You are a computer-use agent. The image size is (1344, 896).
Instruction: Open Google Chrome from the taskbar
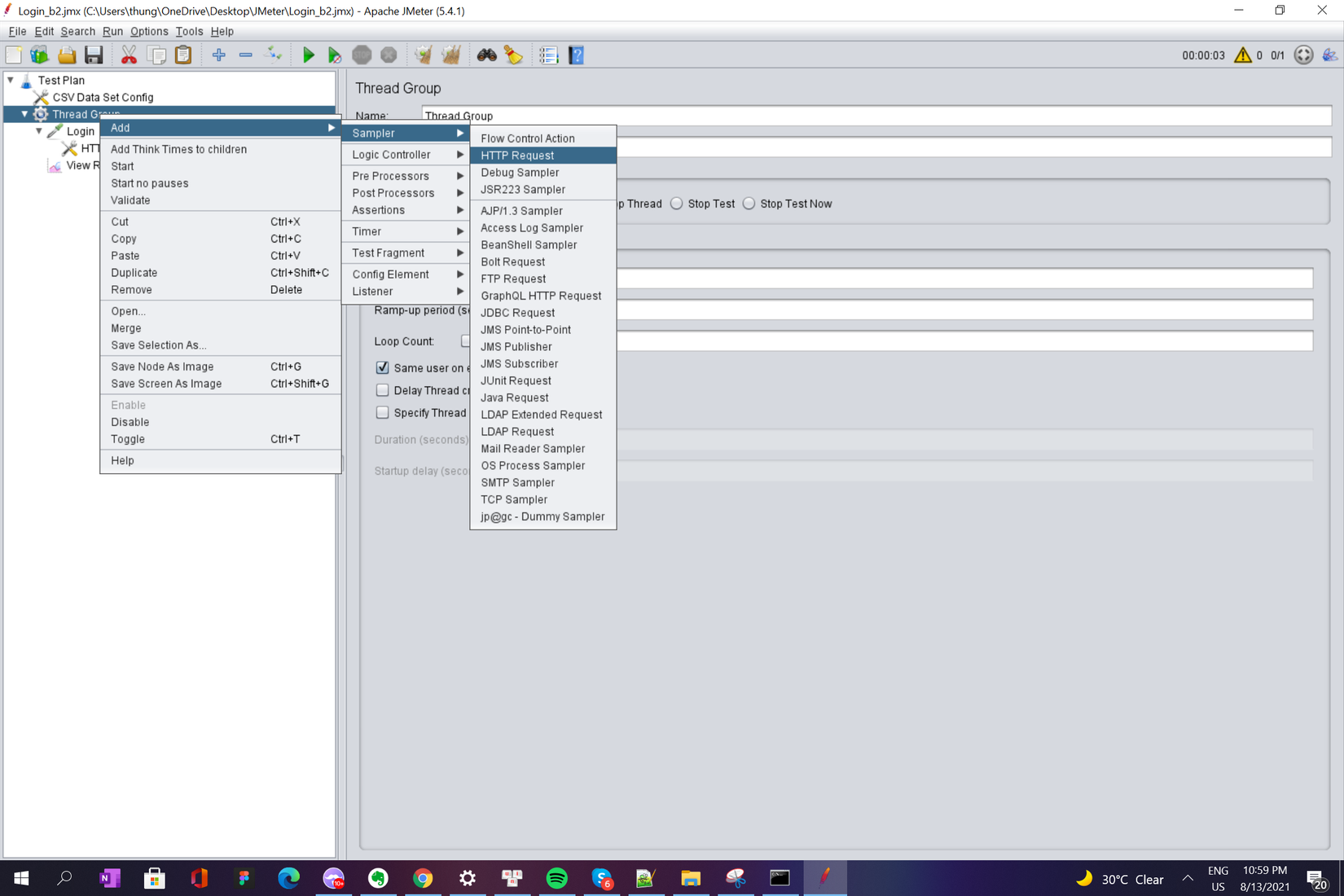[422, 878]
